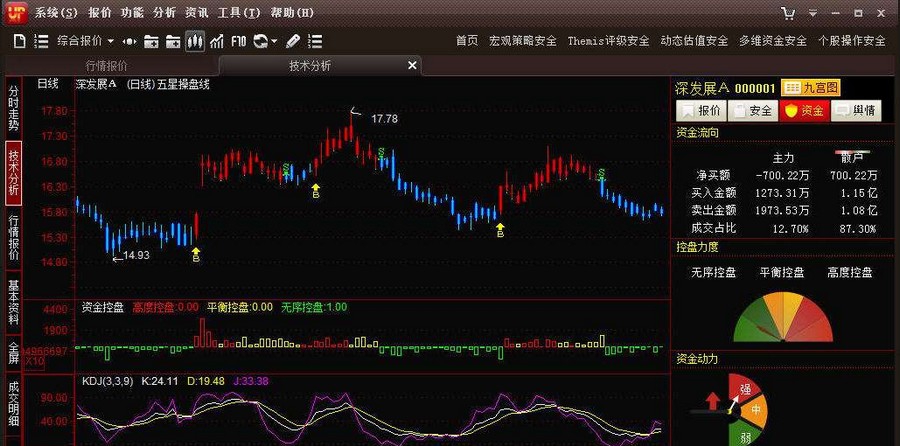900x446 pixels.
Task: Click the 五星操盘线 indicator title
Action: pyautogui.click(x=184, y=84)
